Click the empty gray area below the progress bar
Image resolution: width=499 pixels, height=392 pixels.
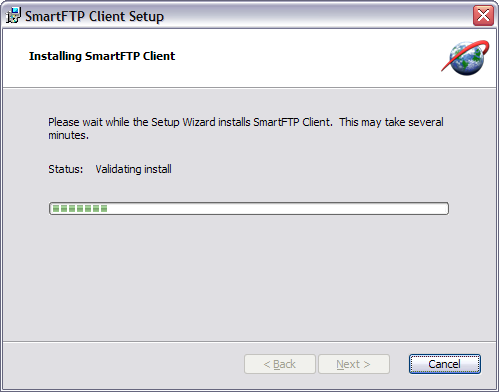pyautogui.click(x=249, y=277)
